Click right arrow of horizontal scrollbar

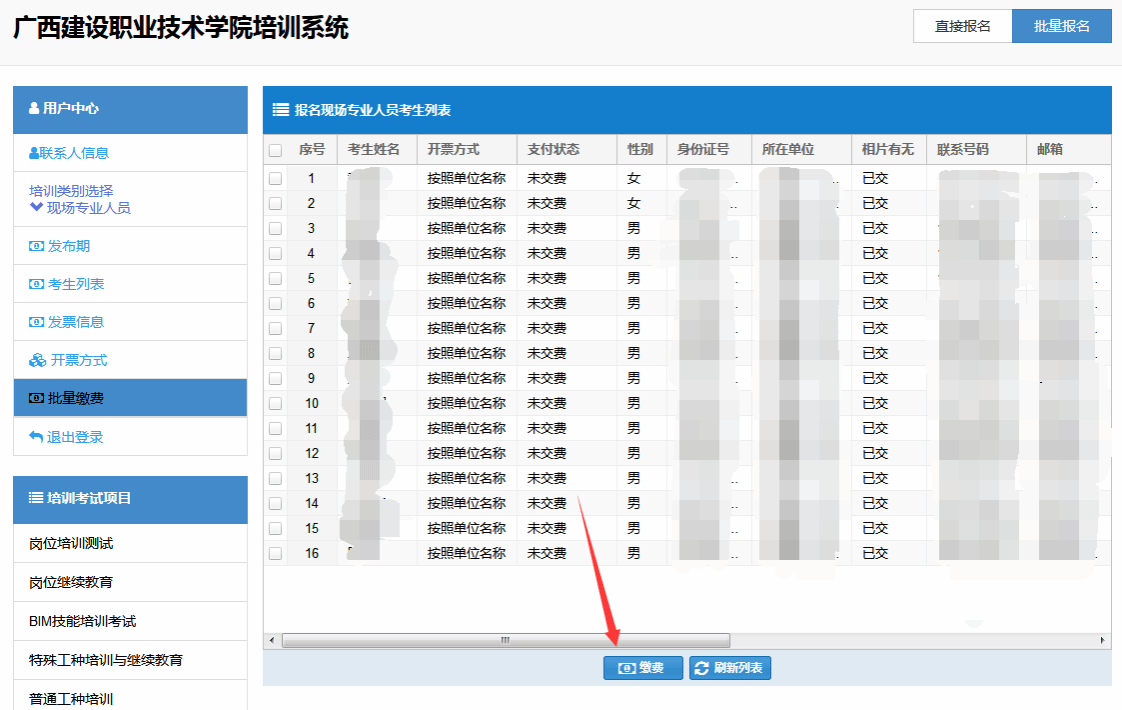click(1103, 640)
